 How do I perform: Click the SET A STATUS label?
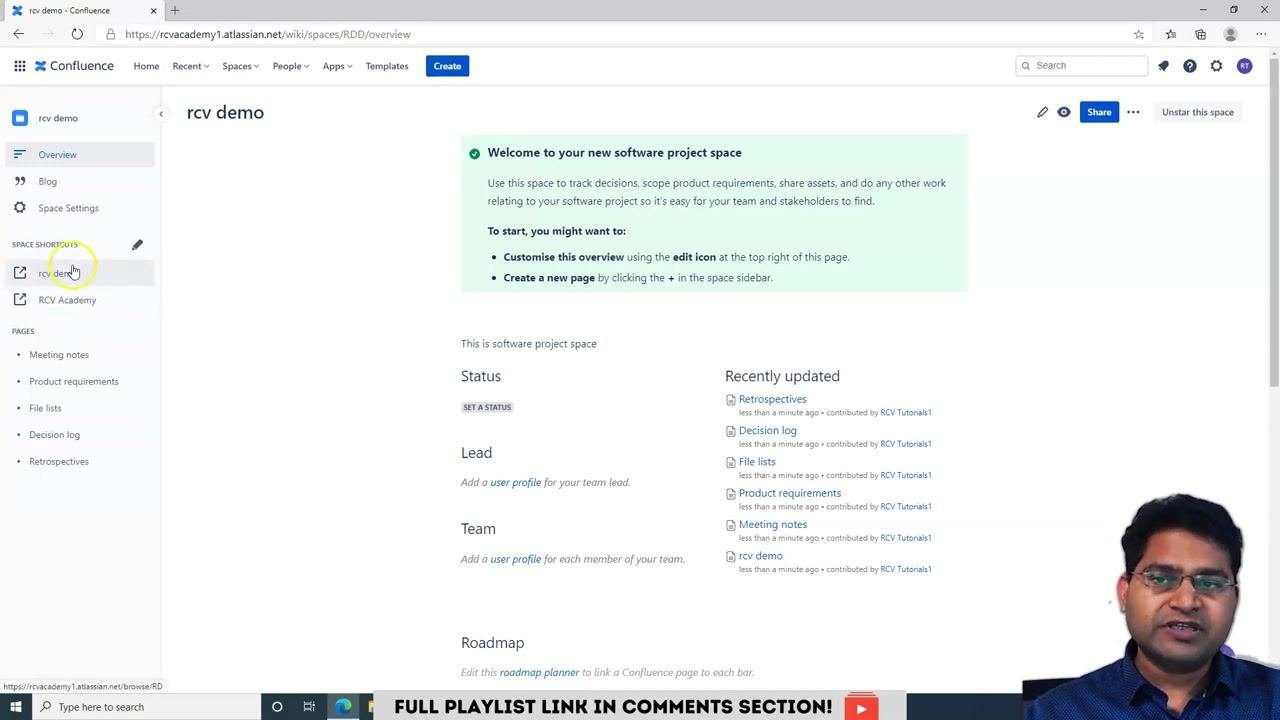click(x=487, y=407)
